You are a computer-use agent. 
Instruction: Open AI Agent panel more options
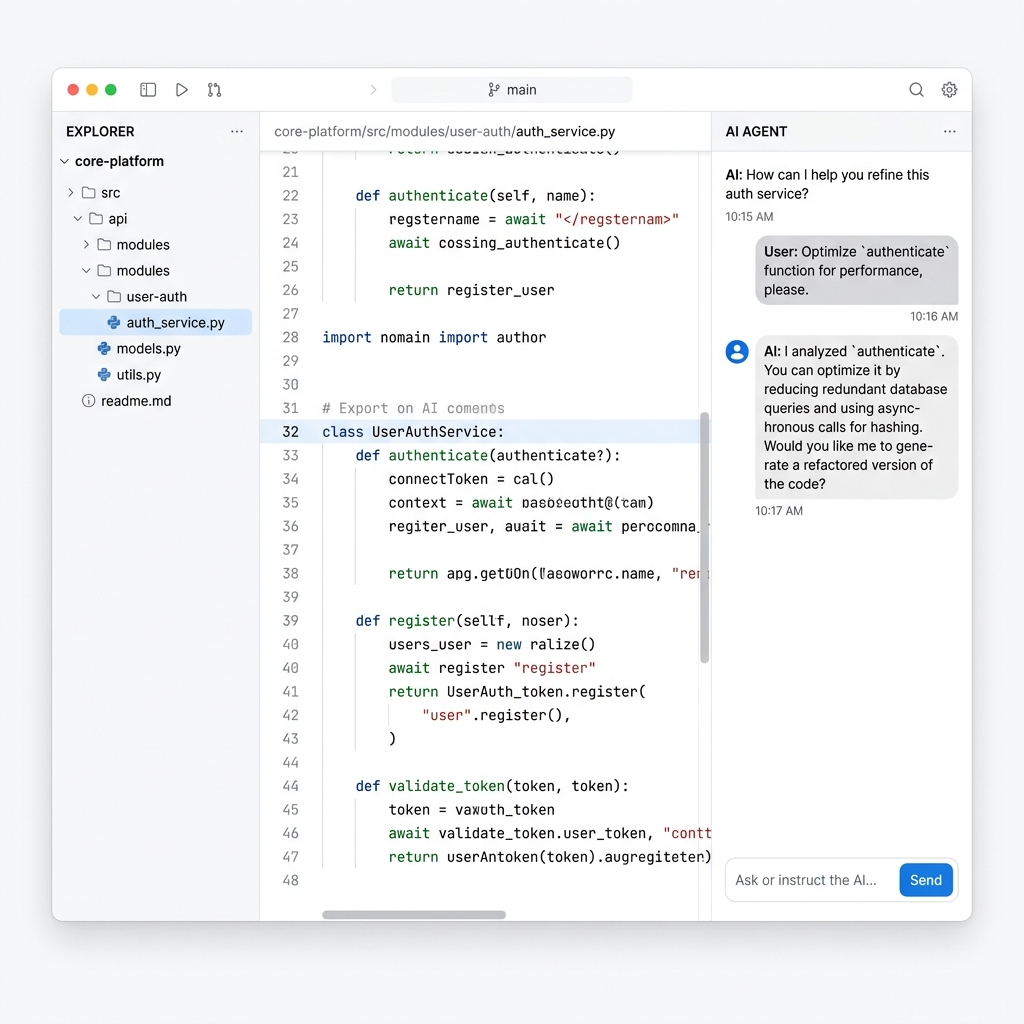[950, 131]
